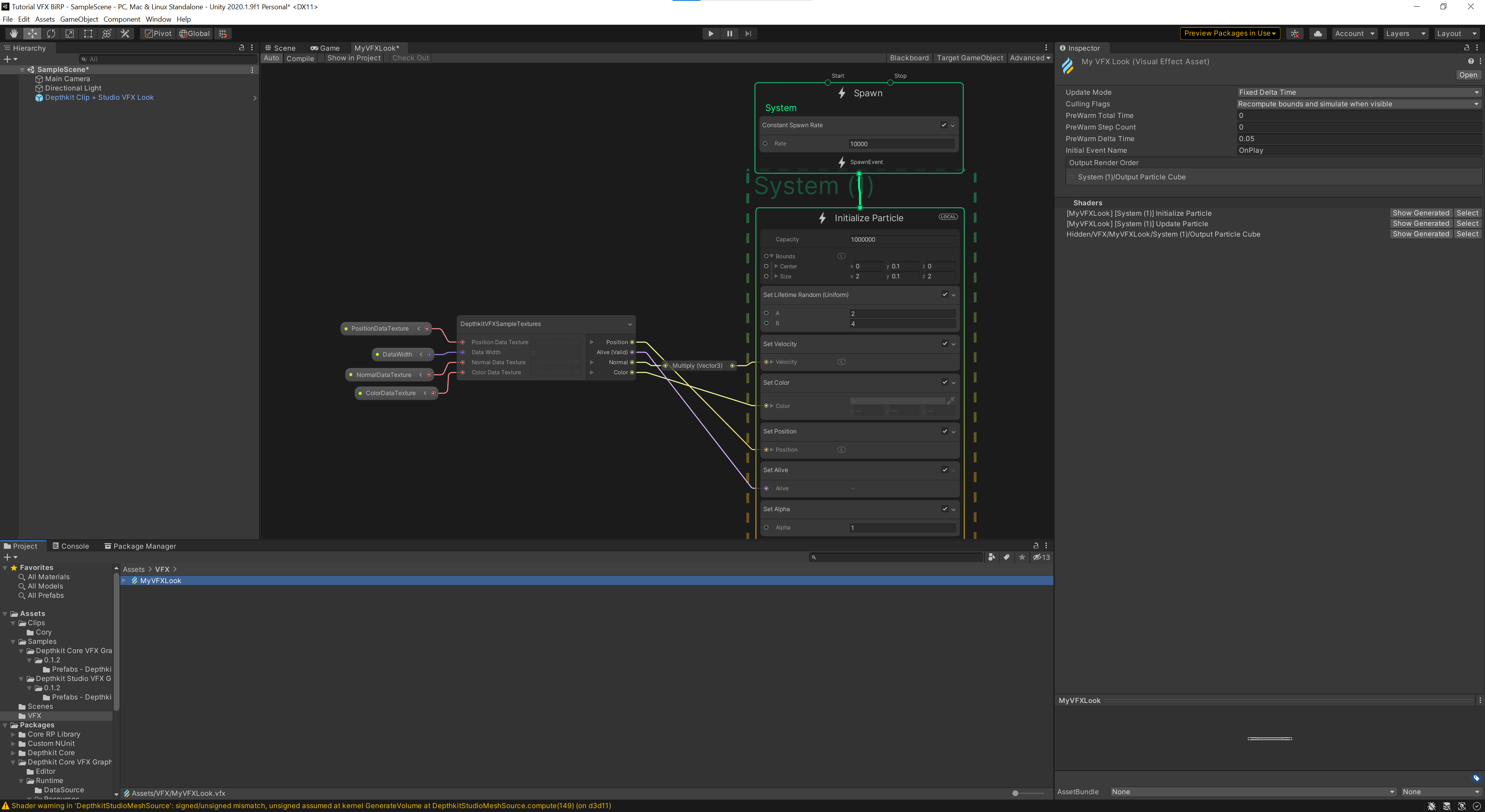
Task: Disable Set Color block
Action: coord(945,382)
